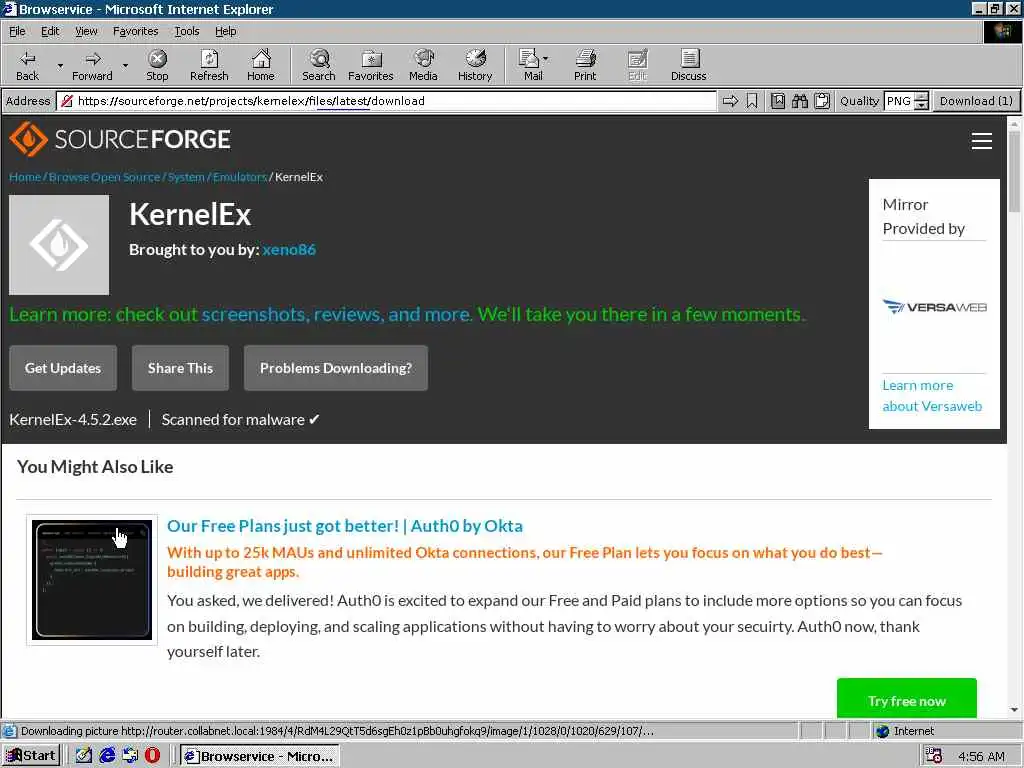Viewport: 1024px width, 768px height.
Task: Open the Favorites toolbar button
Action: [x=371, y=65]
